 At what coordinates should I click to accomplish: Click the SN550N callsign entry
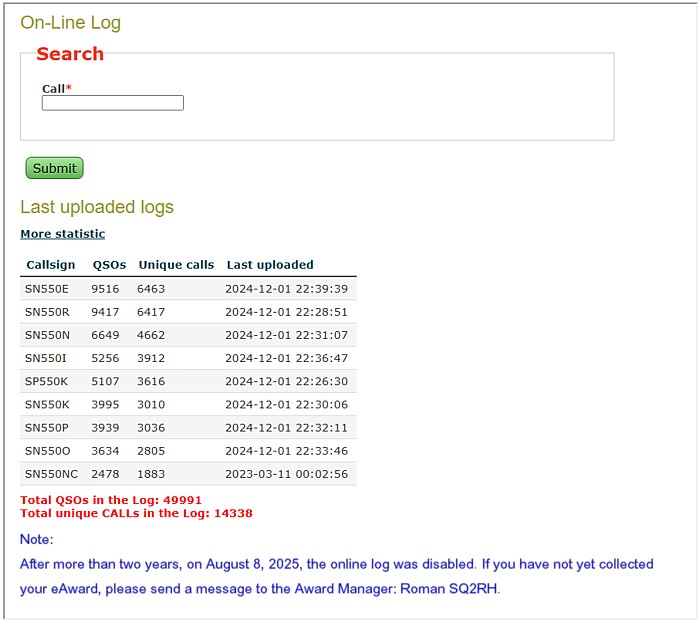47,335
